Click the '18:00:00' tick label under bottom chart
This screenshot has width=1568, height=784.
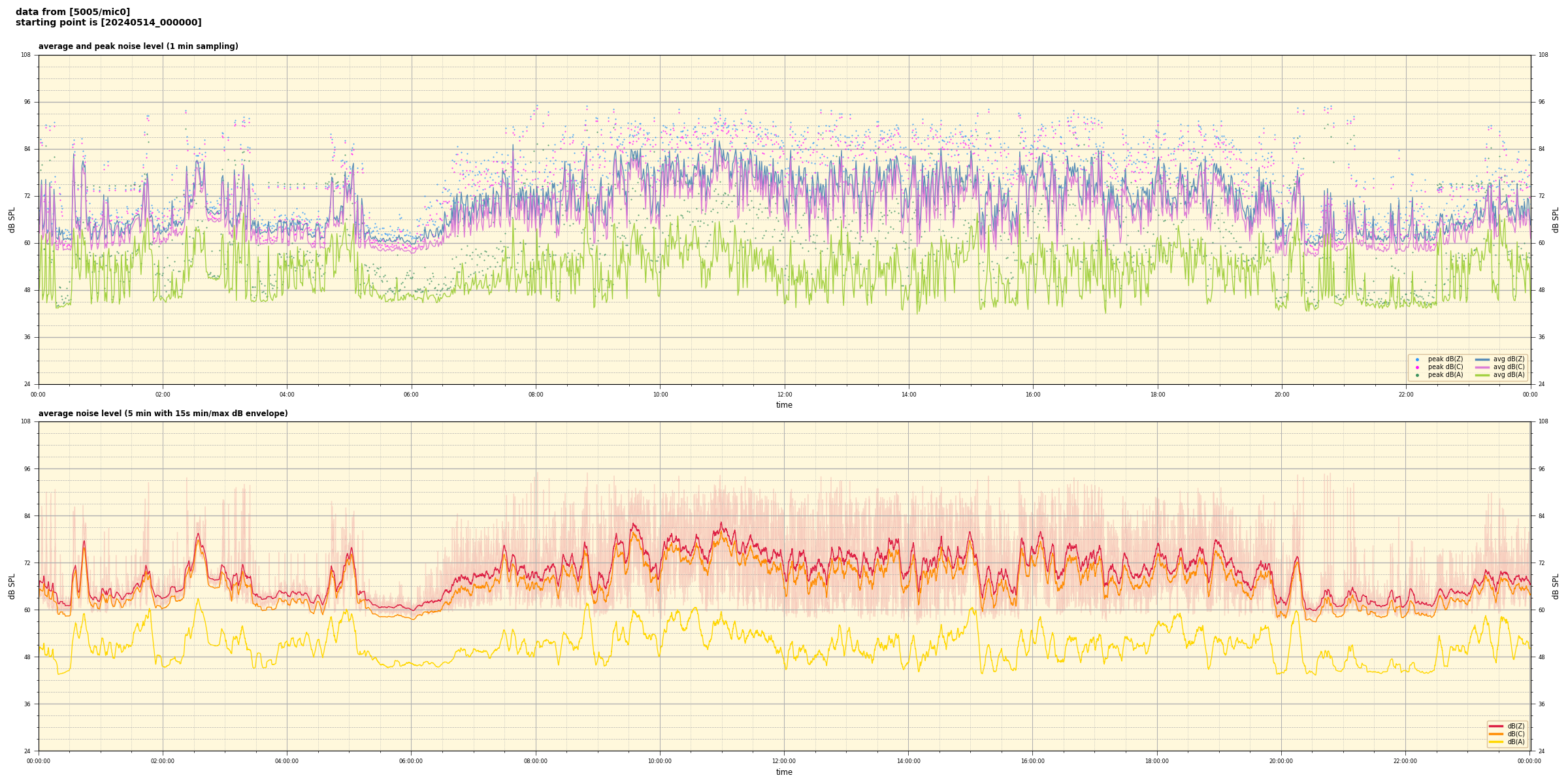pyautogui.click(x=1157, y=761)
